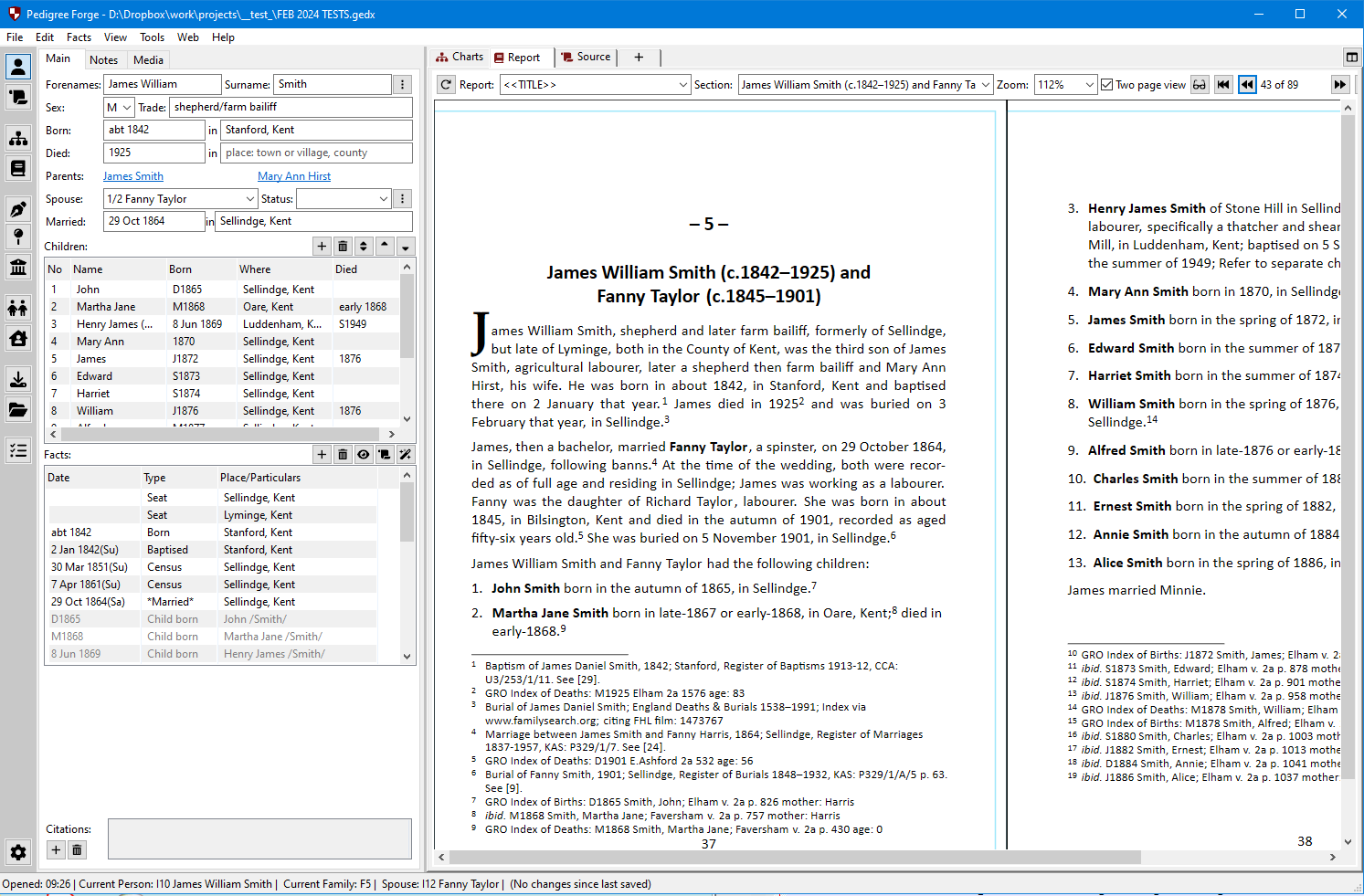Open the family tree chart sidebar icon
This screenshot has height=896, width=1364.
(x=17, y=139)
